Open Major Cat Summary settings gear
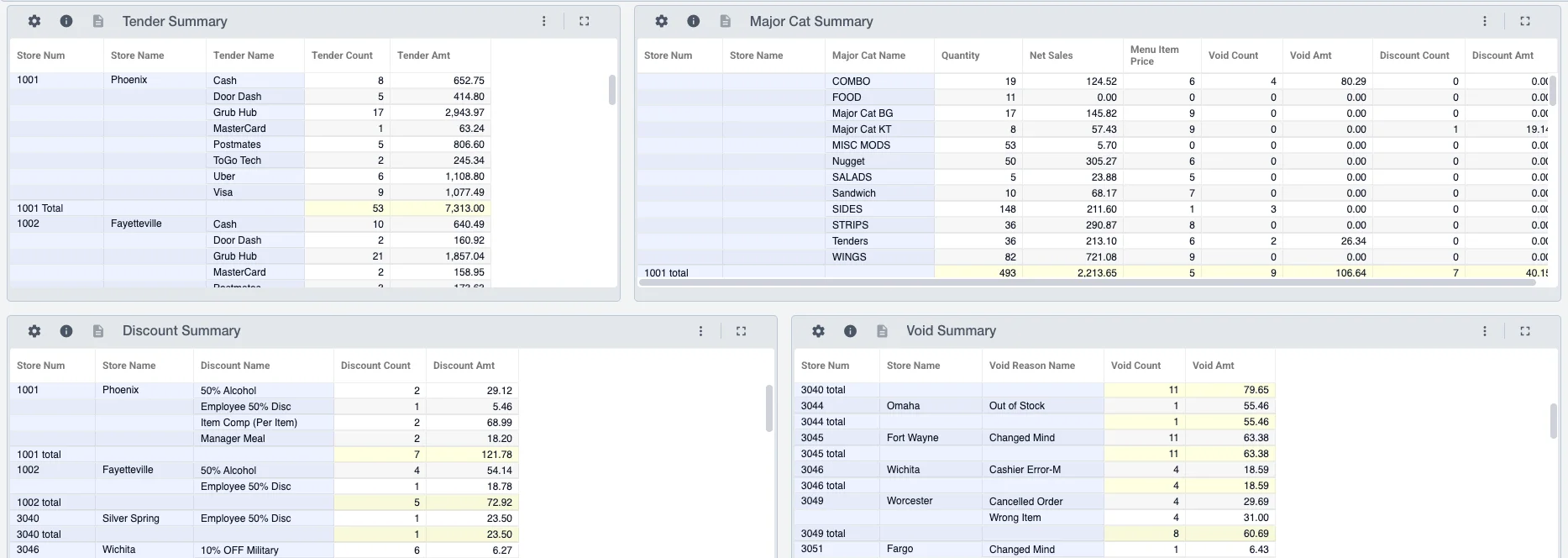 coord(662,21)
